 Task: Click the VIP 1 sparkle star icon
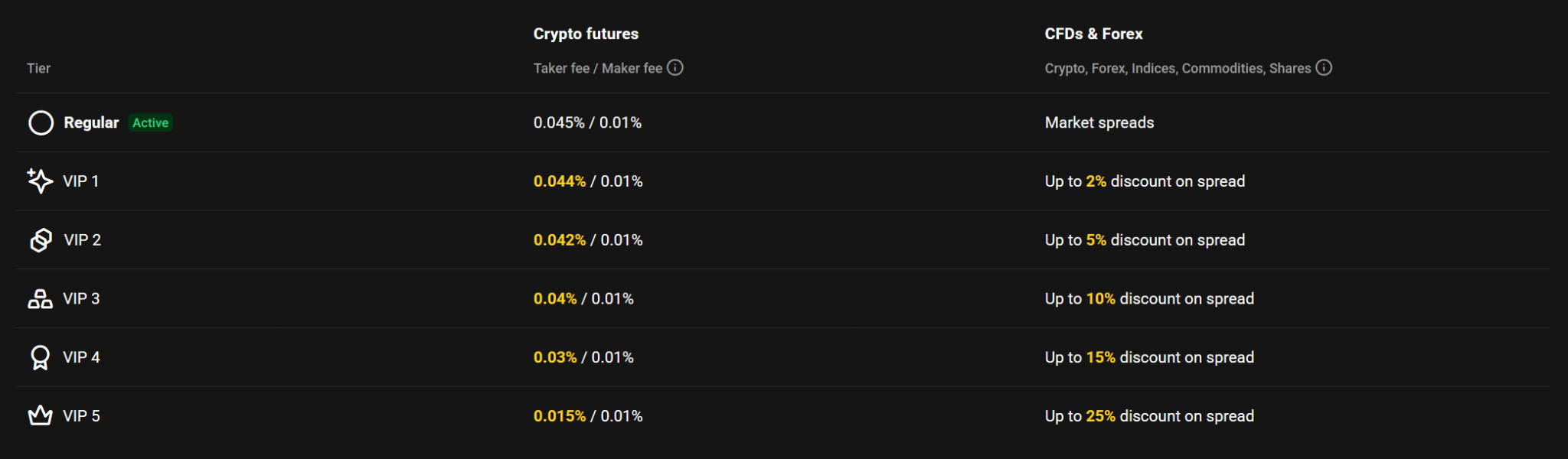[x=40, y=181]
